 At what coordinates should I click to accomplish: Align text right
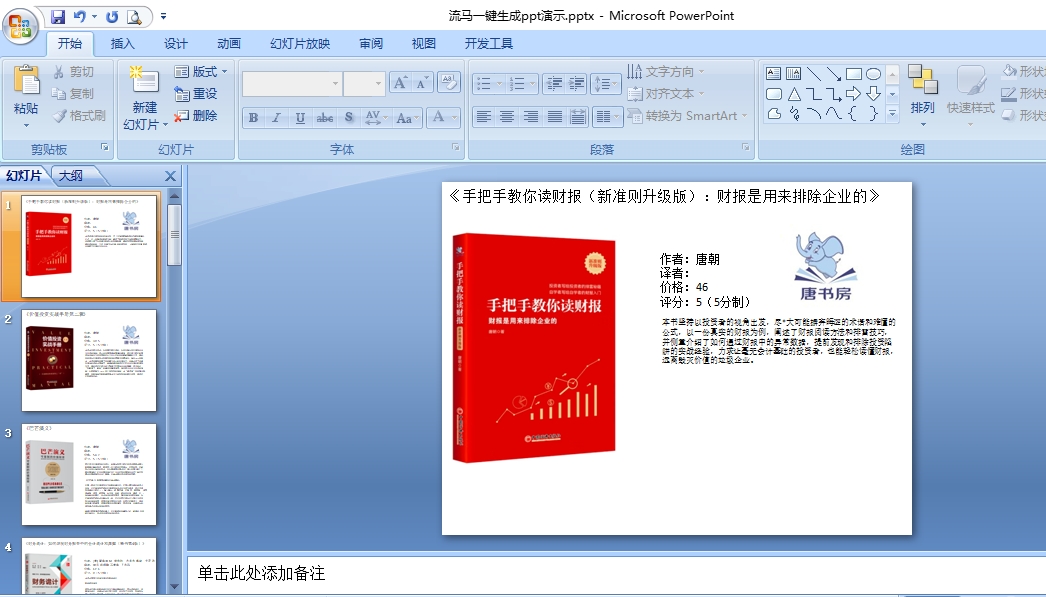click(531, 117)
